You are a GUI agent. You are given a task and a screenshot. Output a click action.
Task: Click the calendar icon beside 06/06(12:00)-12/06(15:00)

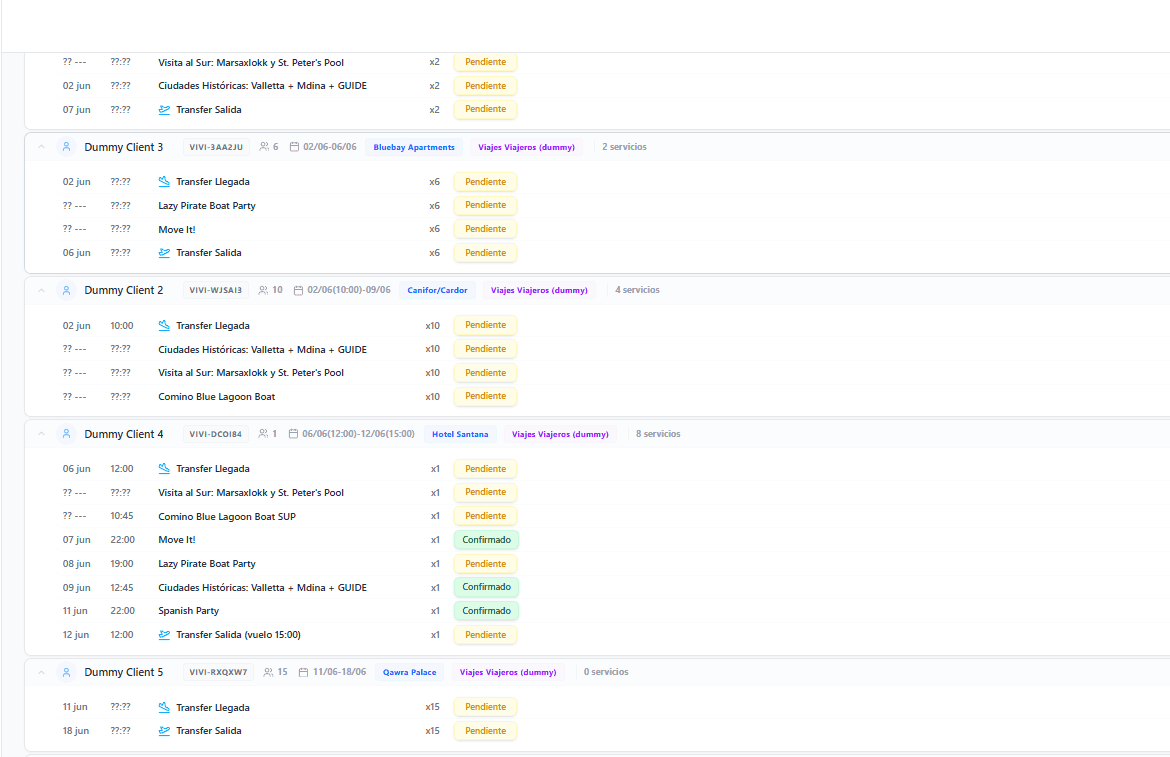coord(293,434)
